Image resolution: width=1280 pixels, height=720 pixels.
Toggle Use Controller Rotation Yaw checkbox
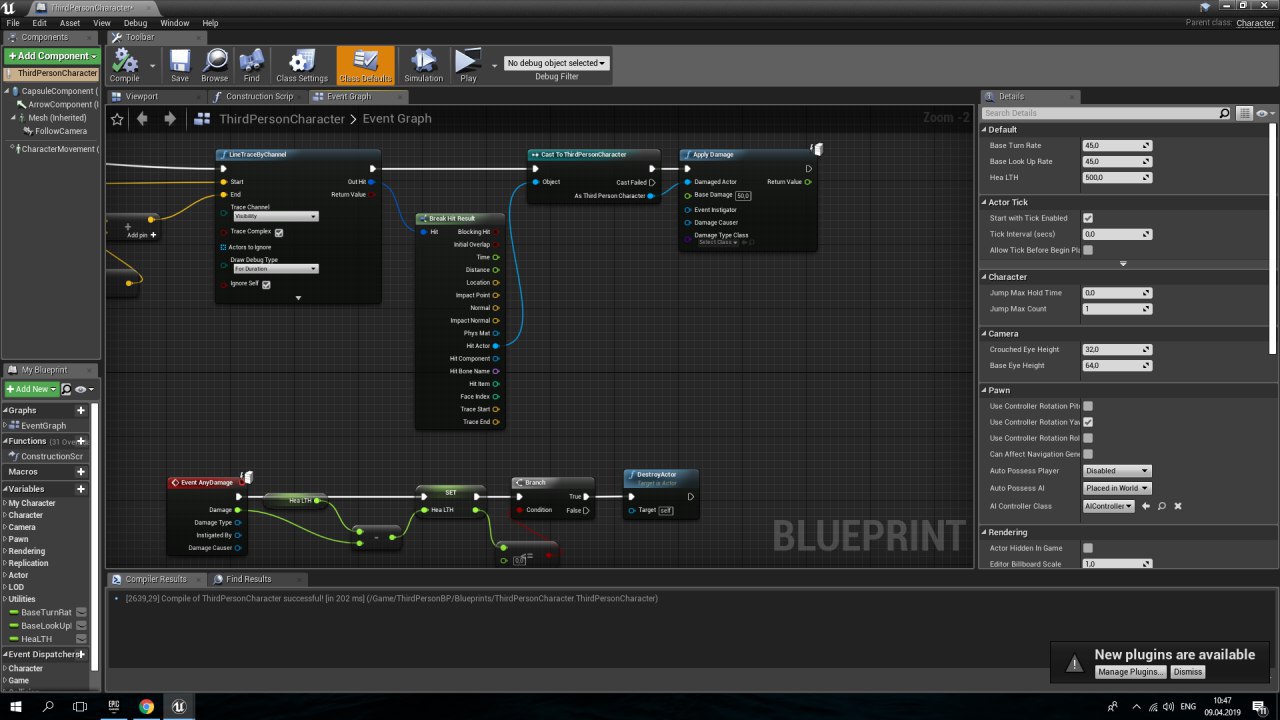click(1088, 422)
